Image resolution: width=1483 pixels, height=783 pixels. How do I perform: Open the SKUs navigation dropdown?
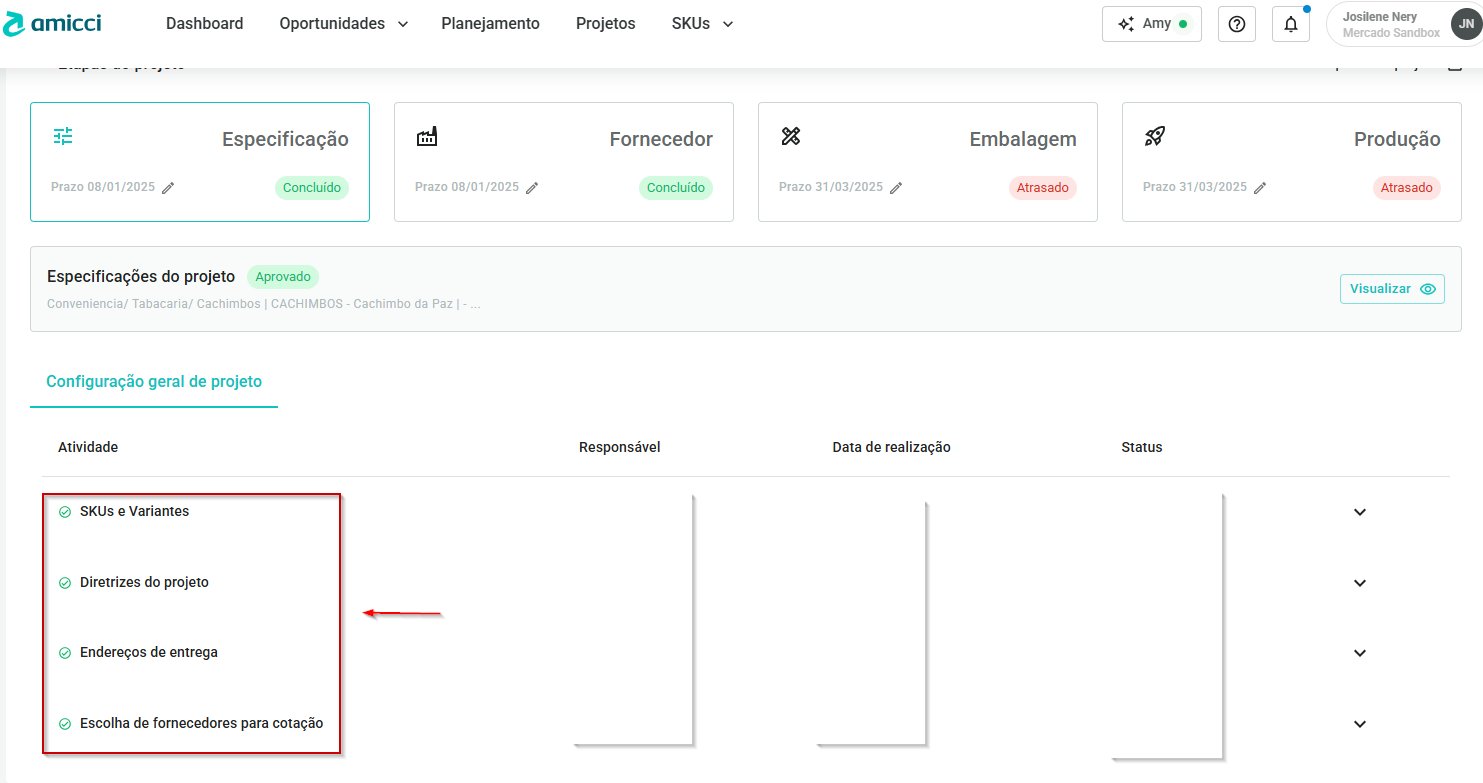(x=702, y=24)
